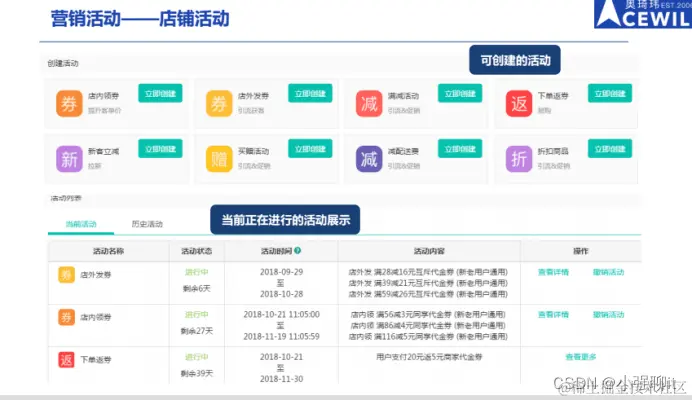Click the purple 减 icon for 减配送费
Viewport: 692px width, 401px height.
coord(369,159)
